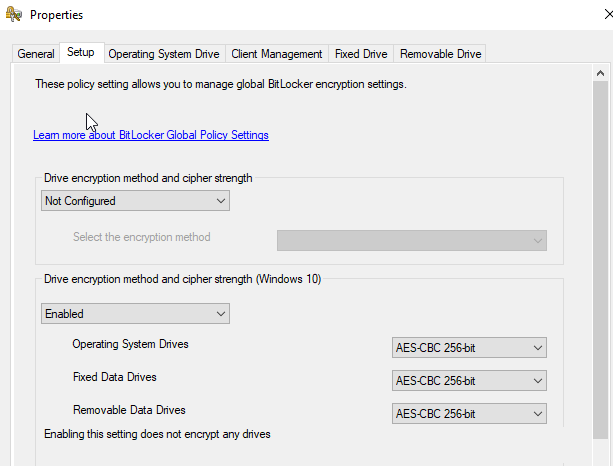Change Removable Data Drives encryption dropdown

(x=469, y=414)
